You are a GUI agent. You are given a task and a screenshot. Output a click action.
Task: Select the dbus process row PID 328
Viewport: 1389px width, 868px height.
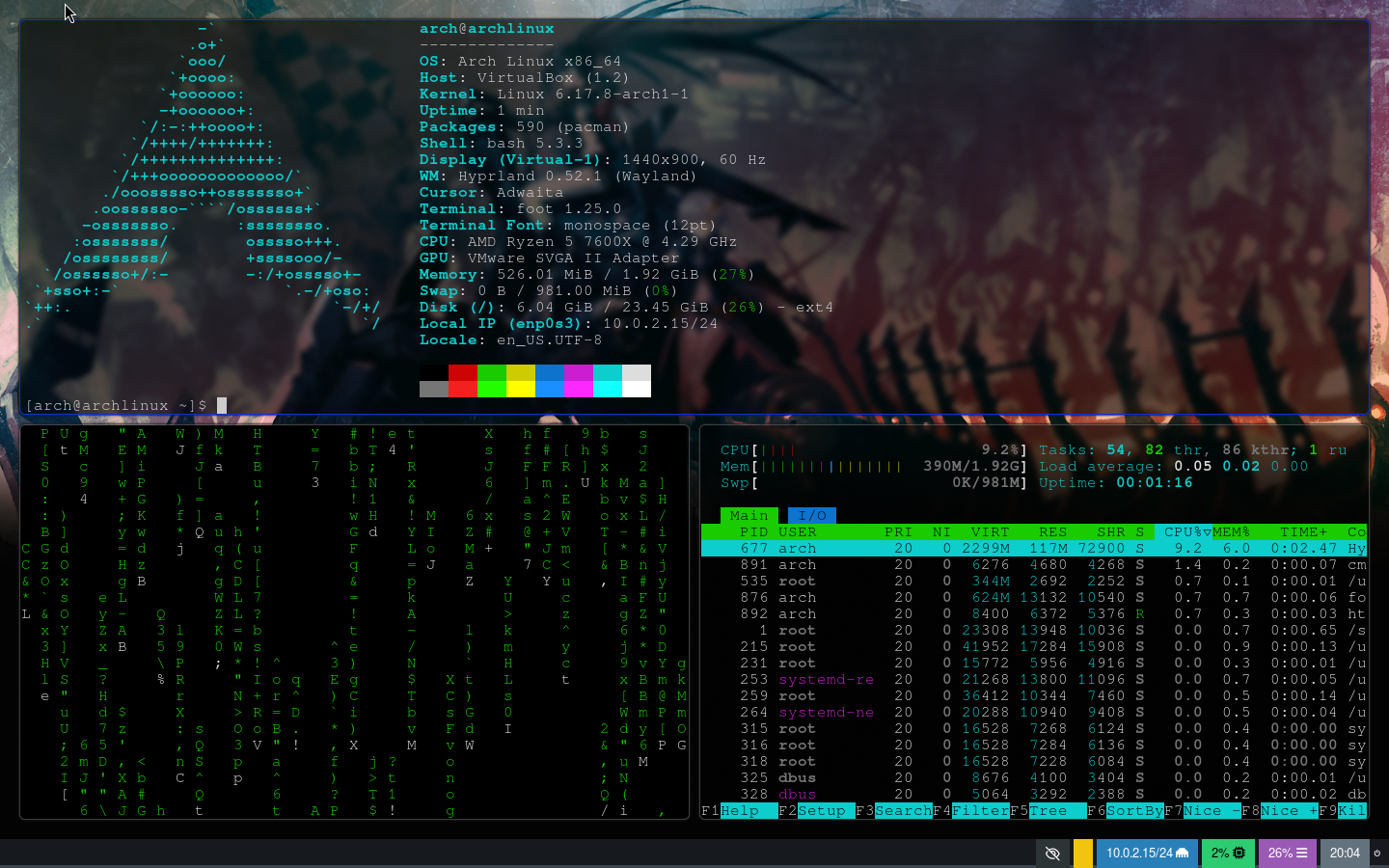(x=1034, y=795)
